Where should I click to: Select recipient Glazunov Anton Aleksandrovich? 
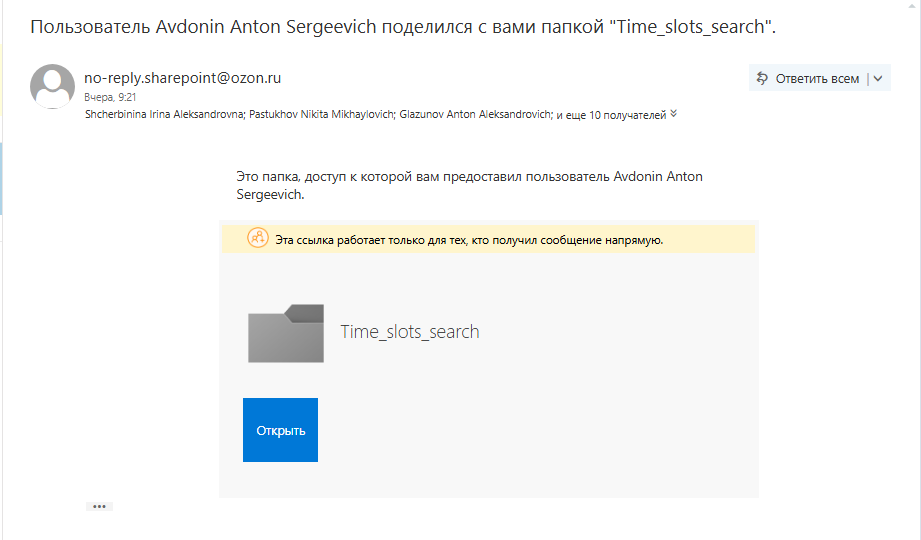tap(476, 115)
